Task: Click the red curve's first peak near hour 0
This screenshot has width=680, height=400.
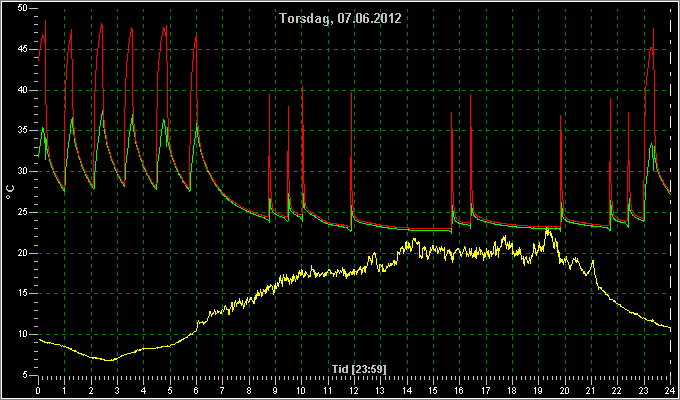Action: tap(45, 20)
